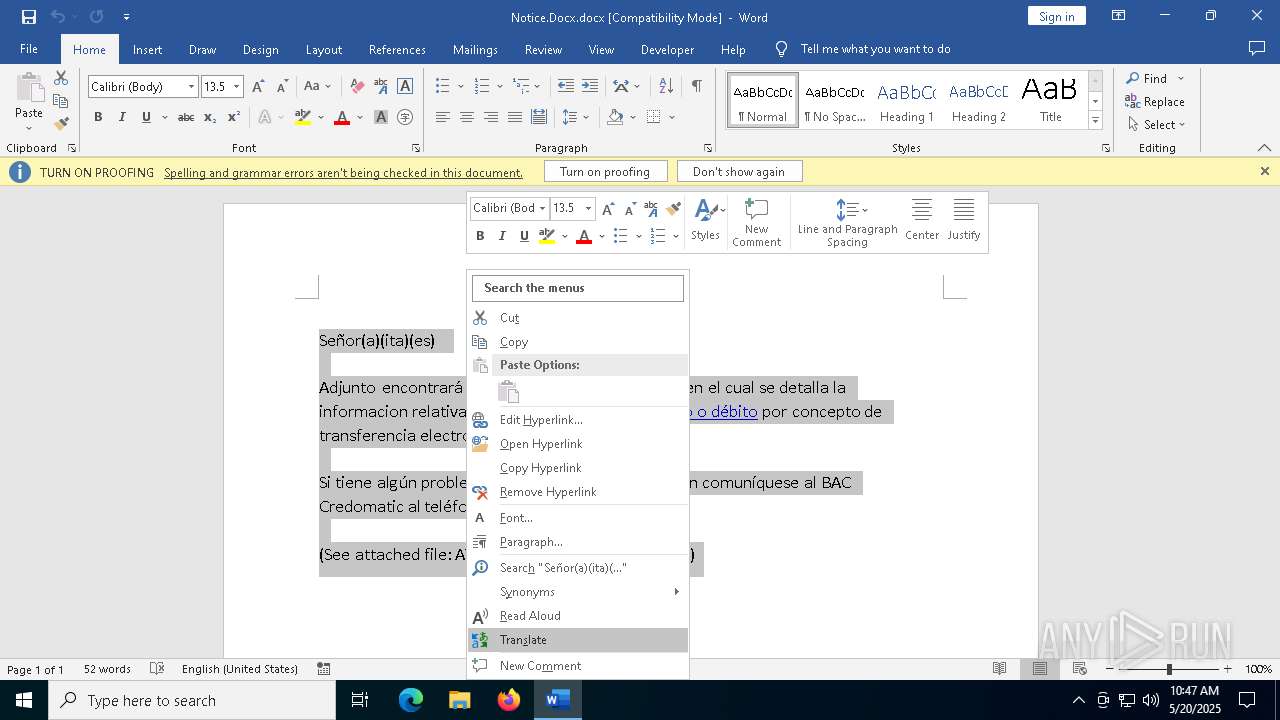Click the Format Painter in ribbon Clipboard group

[61, 124]
